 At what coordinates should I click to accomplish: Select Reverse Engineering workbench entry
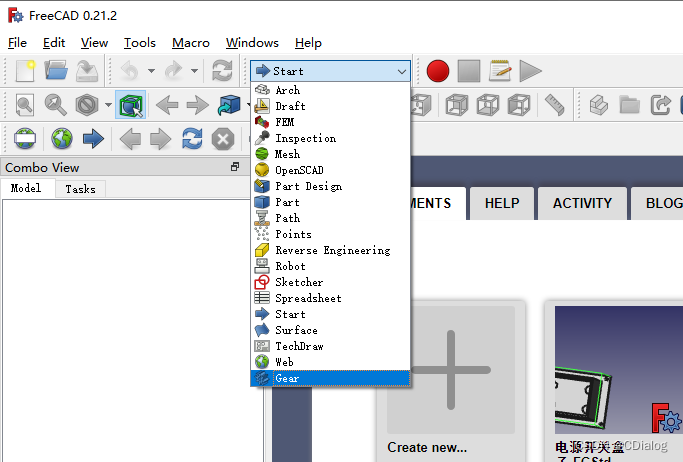tap(330, 250)
